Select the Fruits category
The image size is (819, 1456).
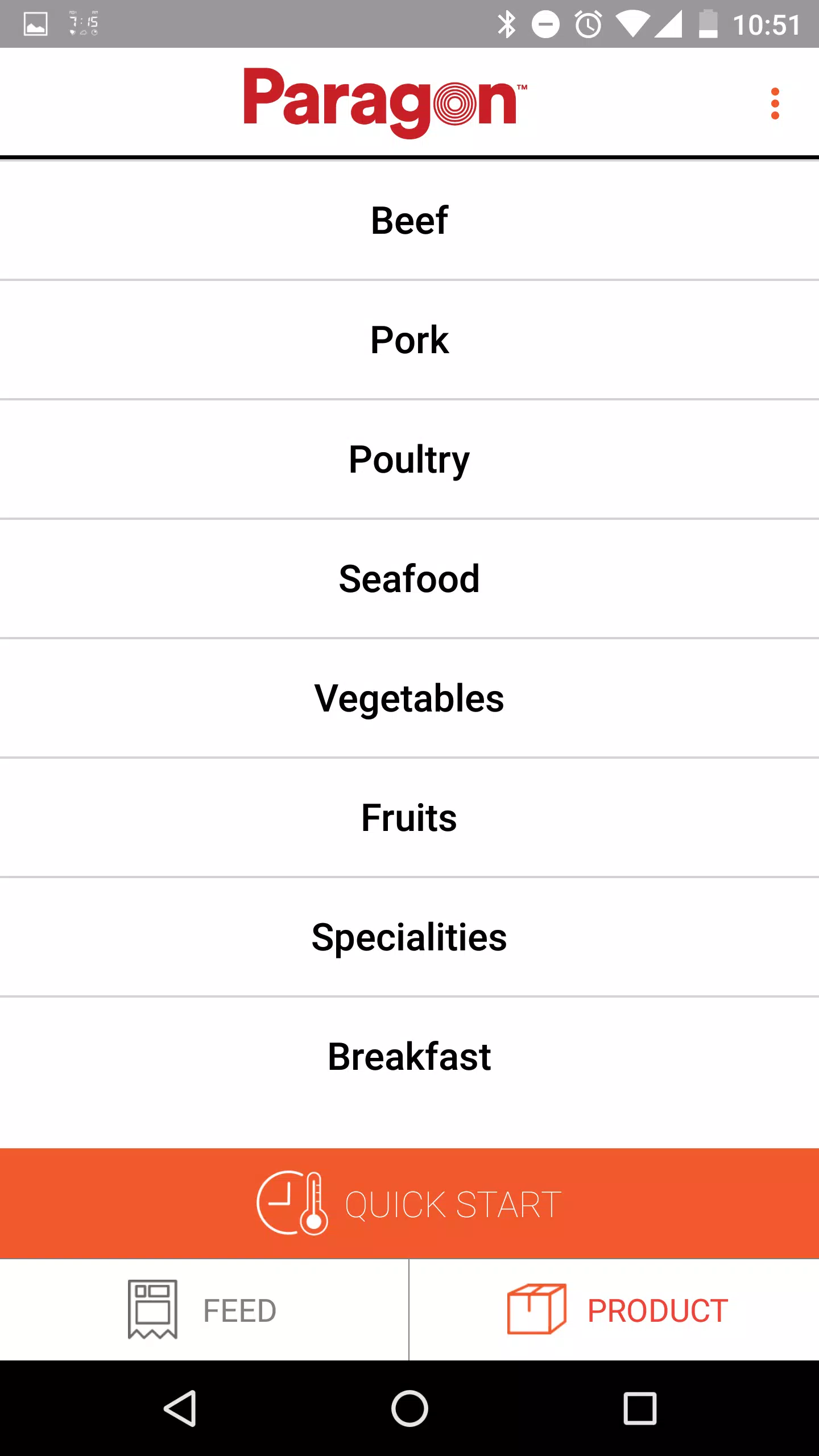click(x=409, y=818)
